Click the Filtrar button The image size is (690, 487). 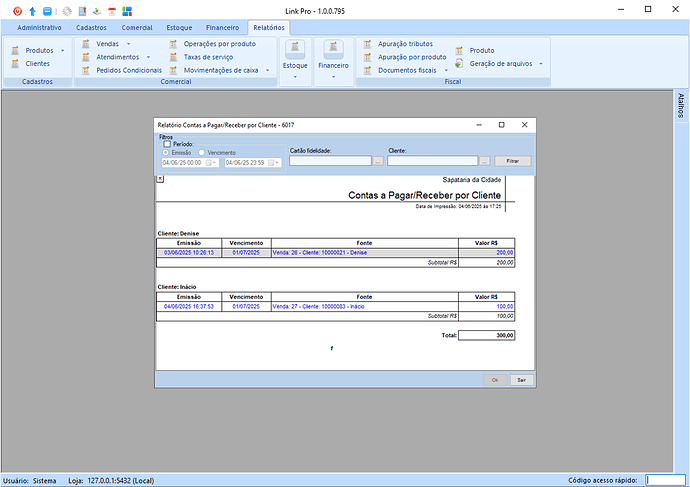[x=513, y=161]
